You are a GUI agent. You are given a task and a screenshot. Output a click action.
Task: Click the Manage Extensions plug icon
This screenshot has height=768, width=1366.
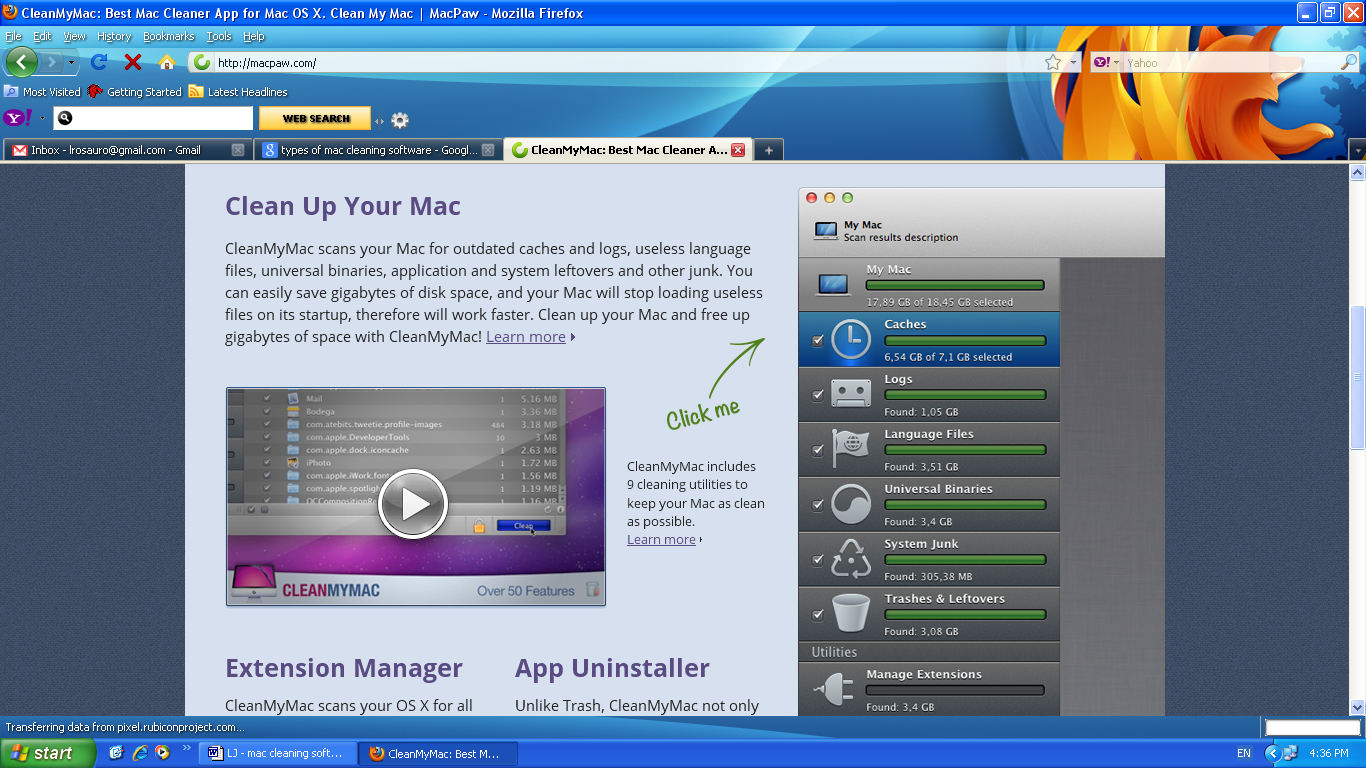833,689
